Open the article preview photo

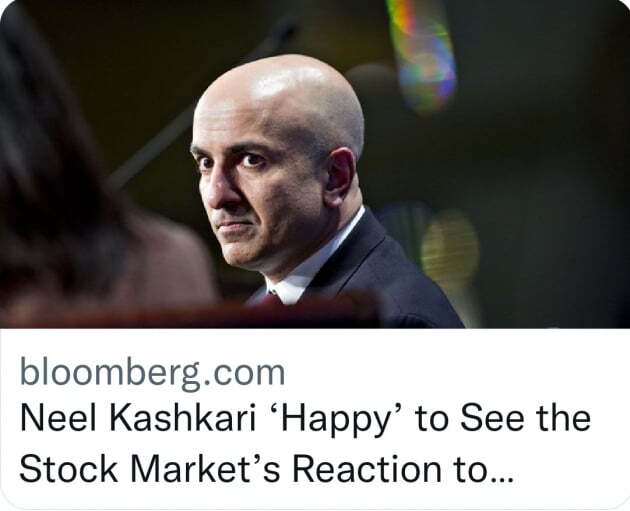[x=315, y=164]
